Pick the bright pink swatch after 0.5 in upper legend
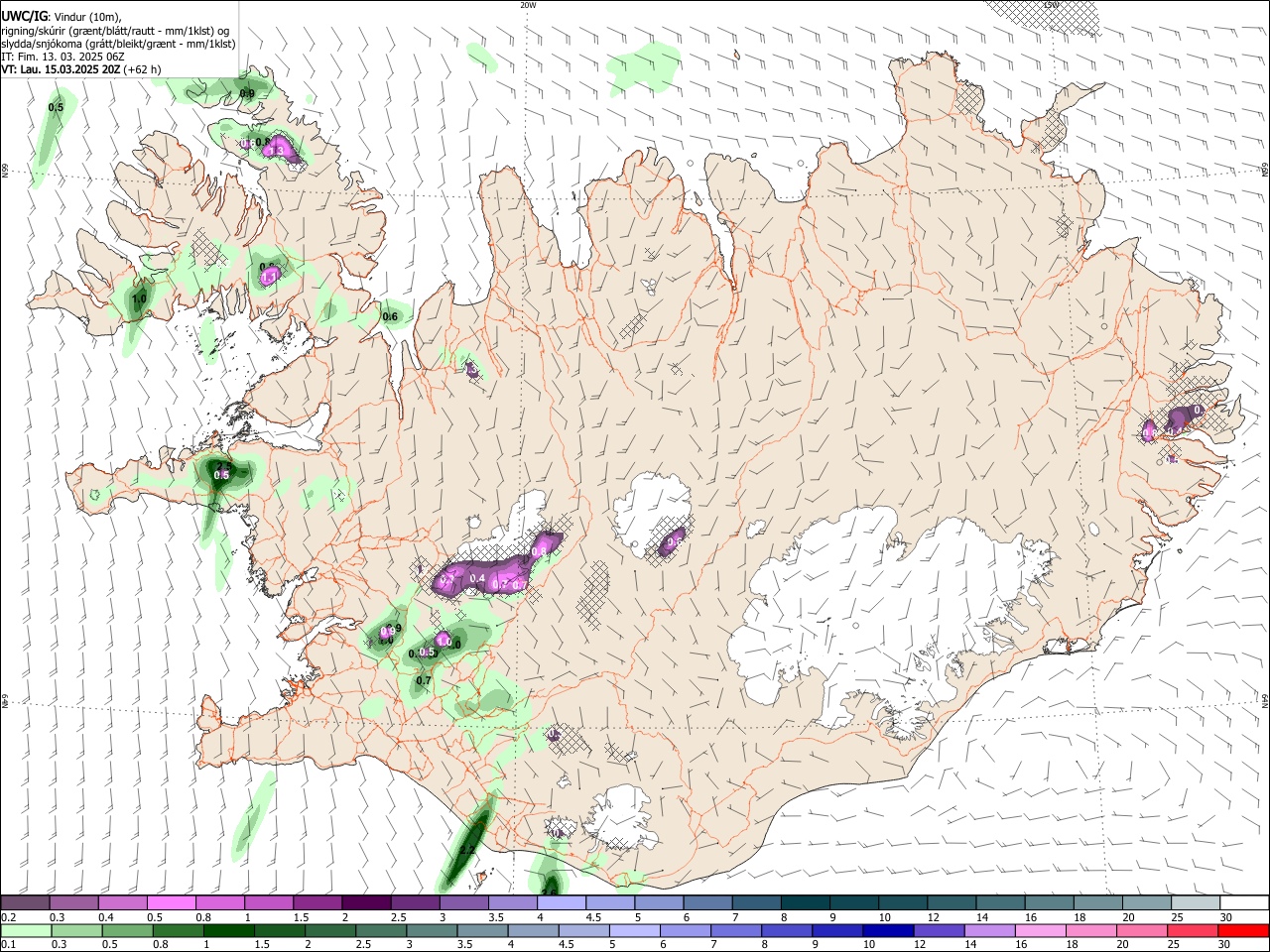The height and width of the screenshot is (952, 1270). click(171, 902)
